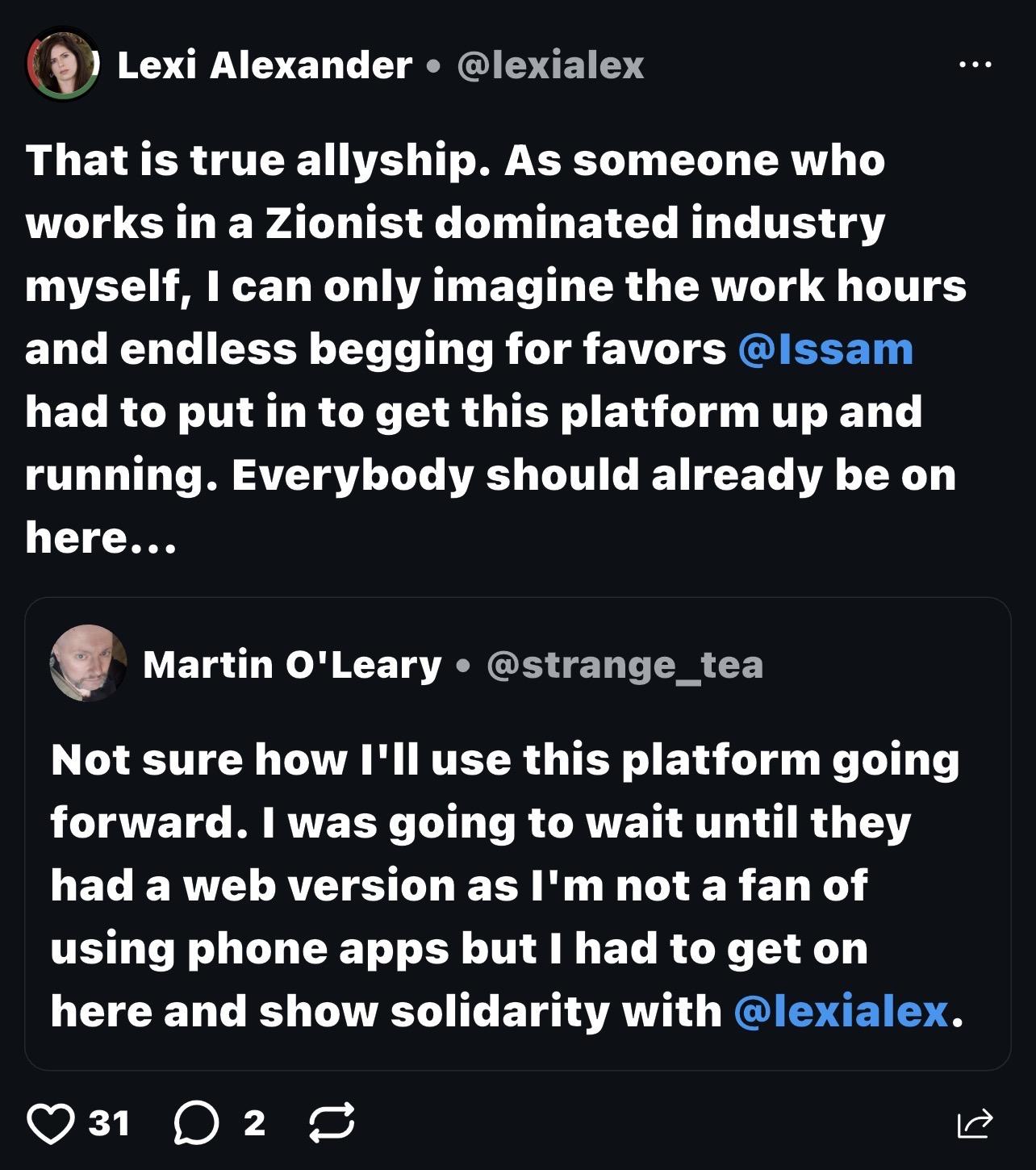Open the three-dot more options menu
1036x1170 pixels.
click(x=975, y=64)
